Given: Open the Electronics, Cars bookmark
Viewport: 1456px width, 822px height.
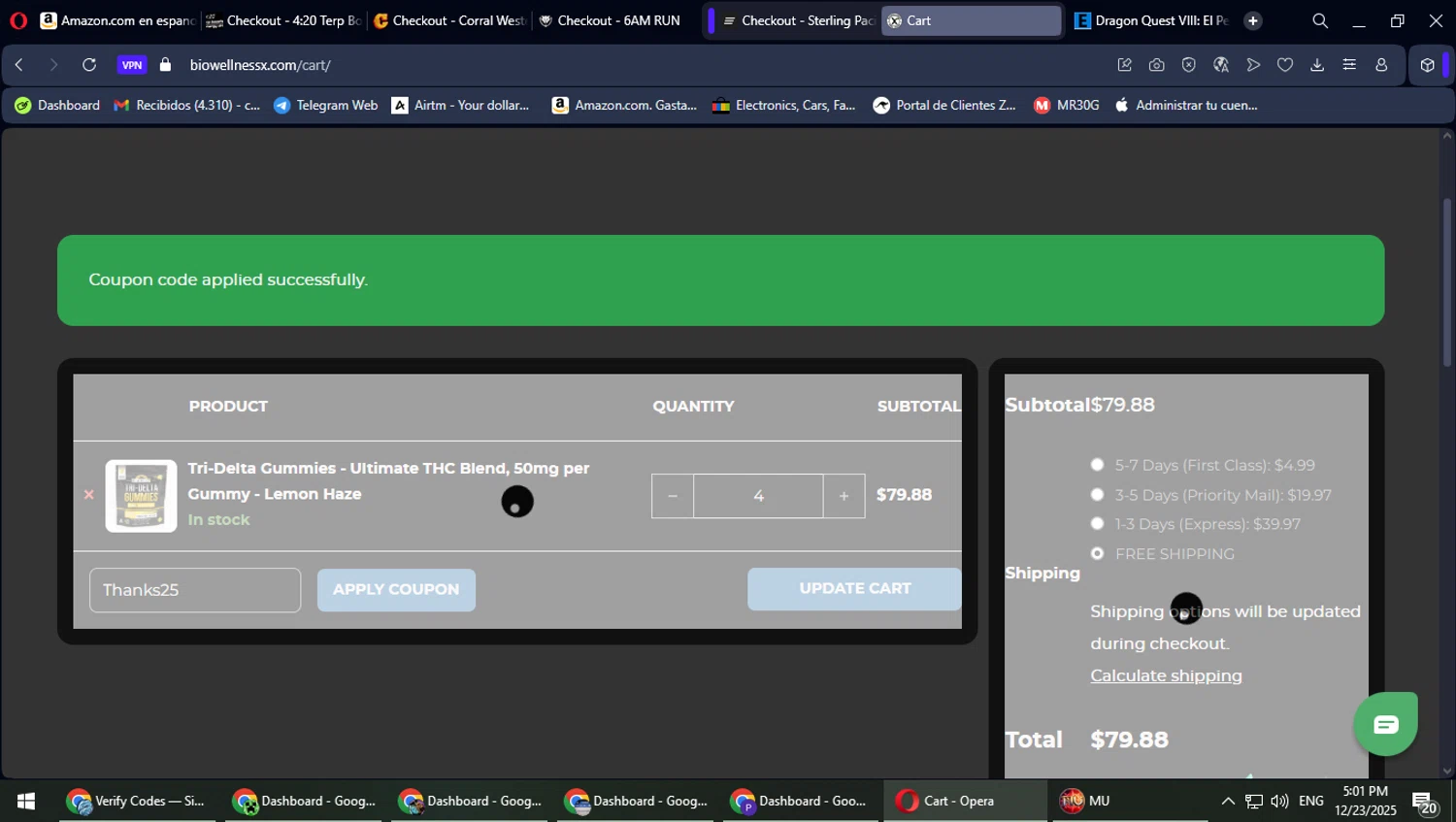Looking at the screenshot, I should pos(784,105).
